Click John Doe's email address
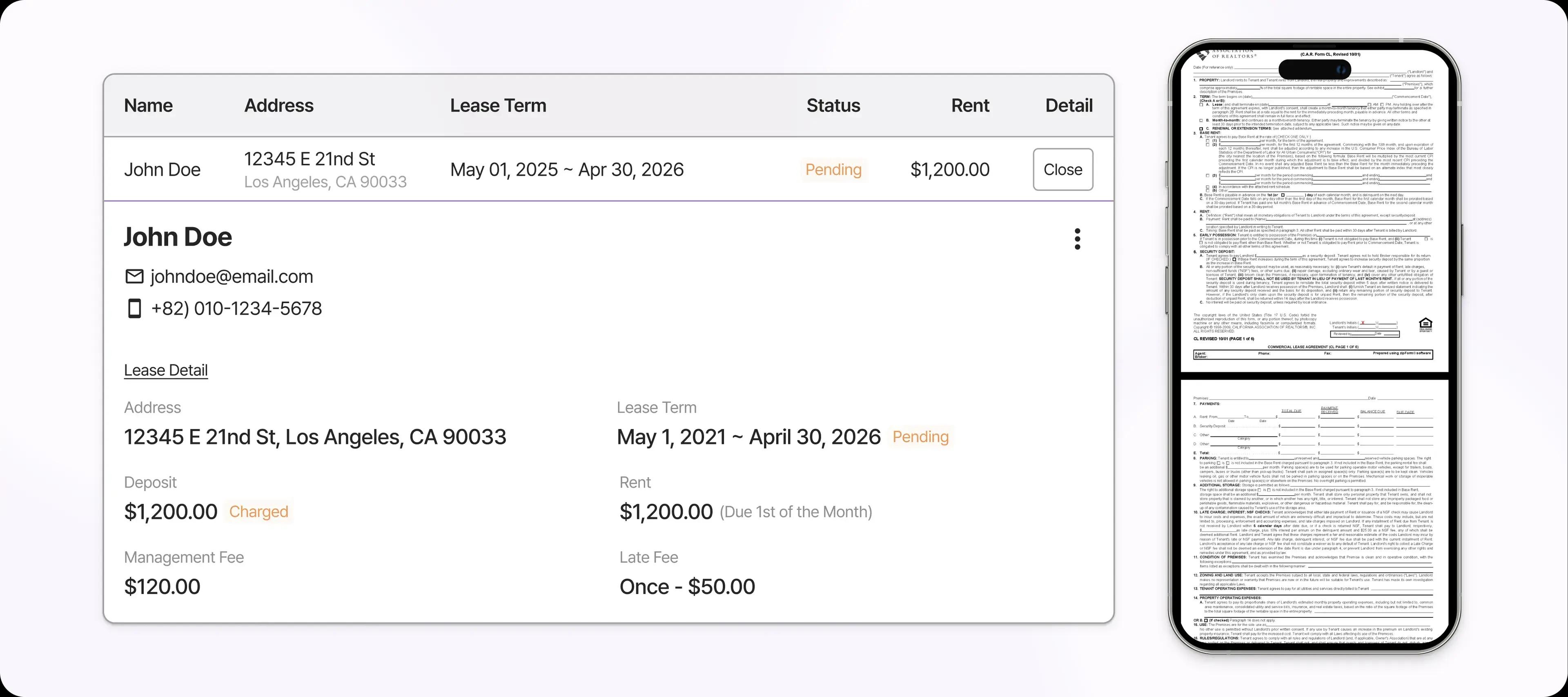 pyautogui.click(x=231, y=276)
